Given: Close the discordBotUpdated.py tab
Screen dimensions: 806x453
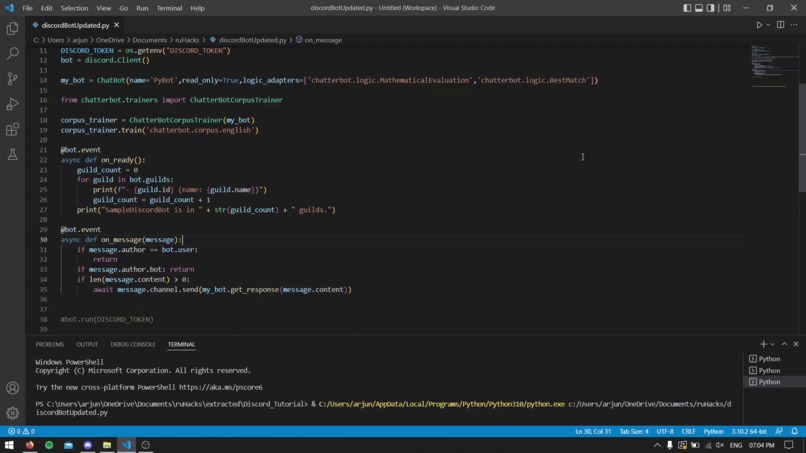Looking at the screenshot, I should [x=116, y=25].
